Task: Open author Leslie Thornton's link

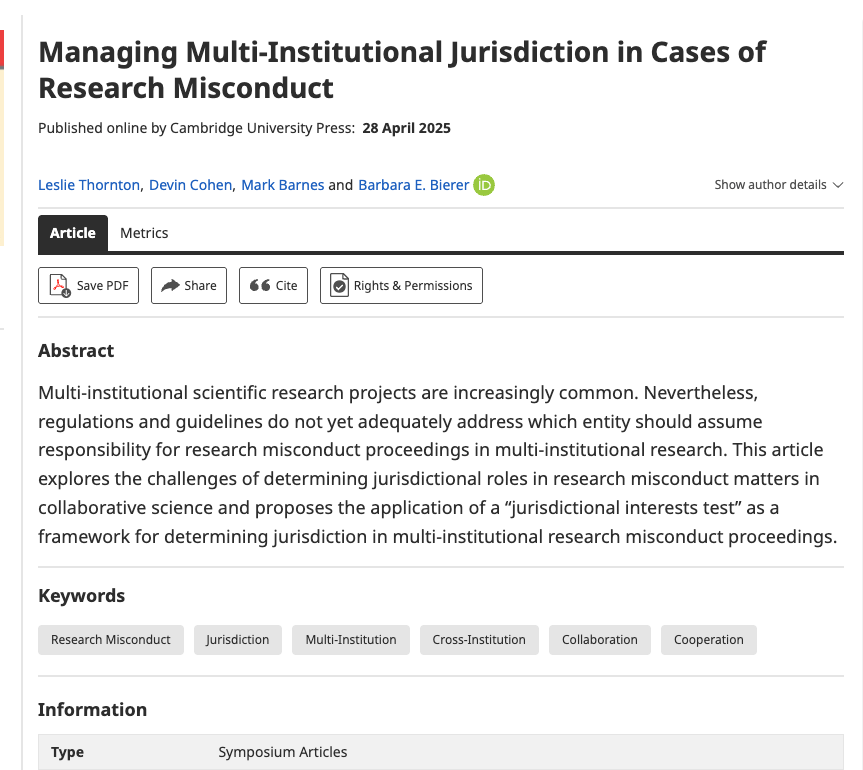Action: pos(89,185)
